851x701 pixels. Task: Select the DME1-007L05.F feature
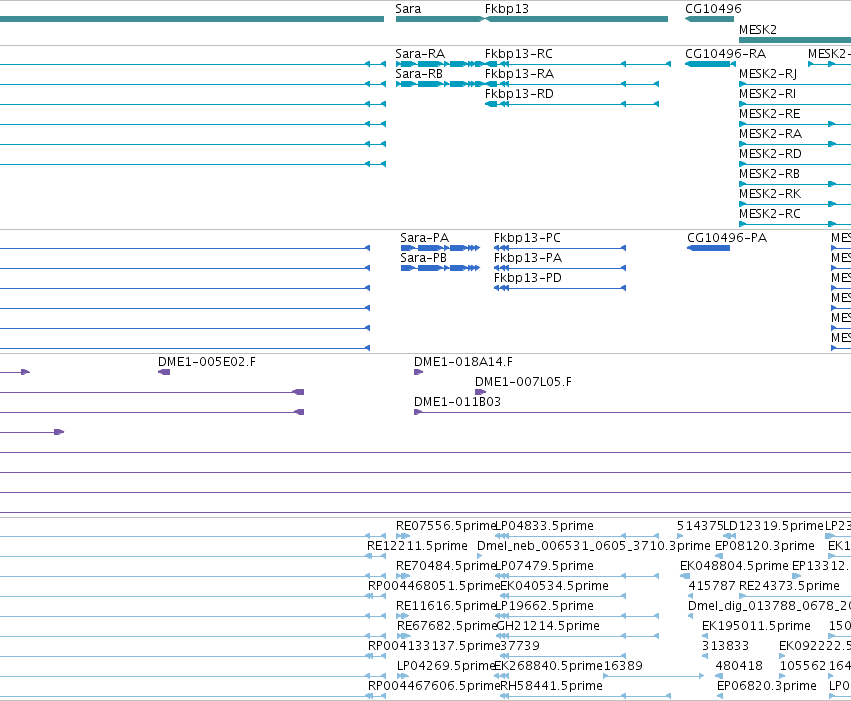pos(480,392)
